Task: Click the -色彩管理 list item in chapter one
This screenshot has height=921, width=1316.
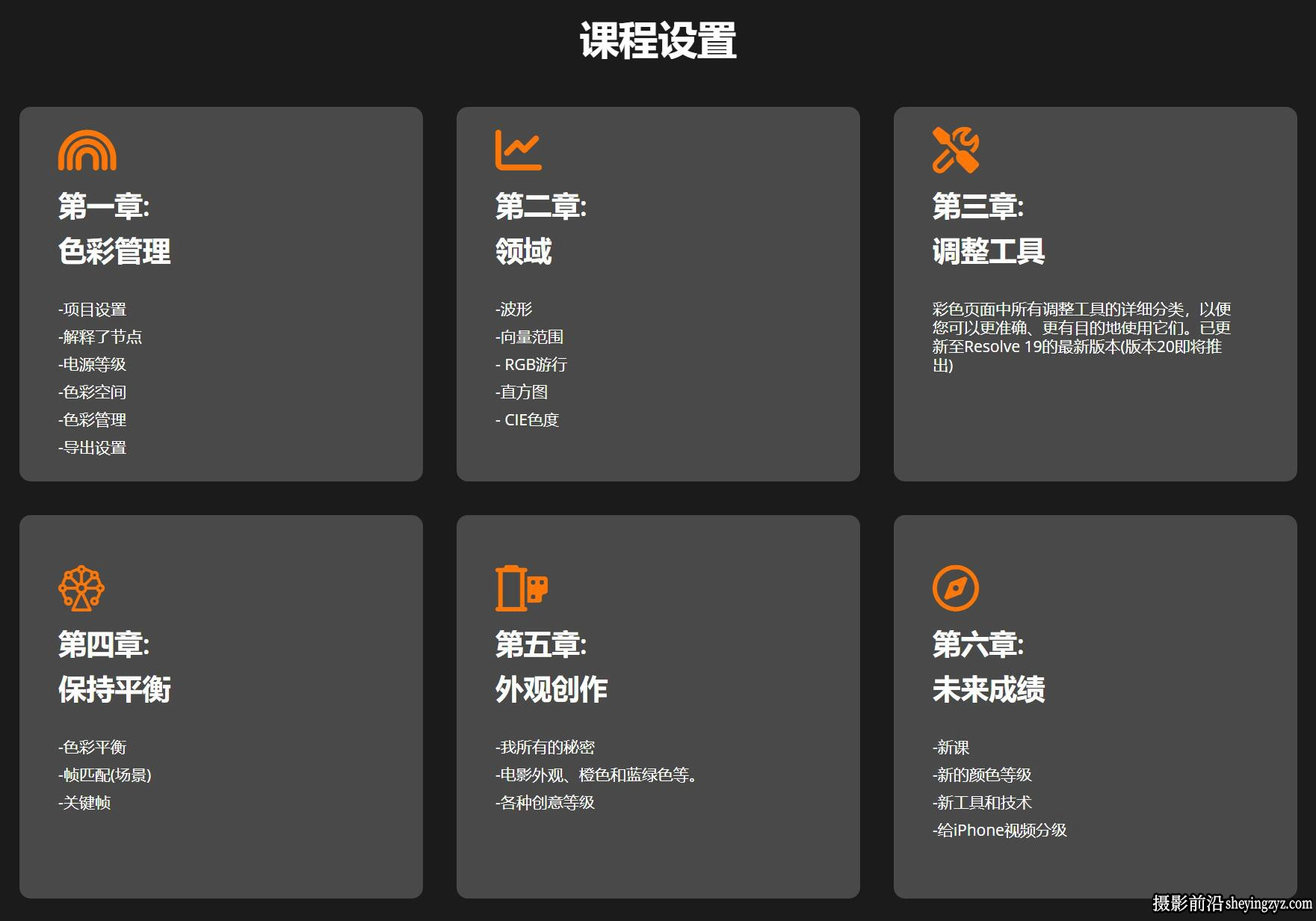Action: (x=93, y=420)
